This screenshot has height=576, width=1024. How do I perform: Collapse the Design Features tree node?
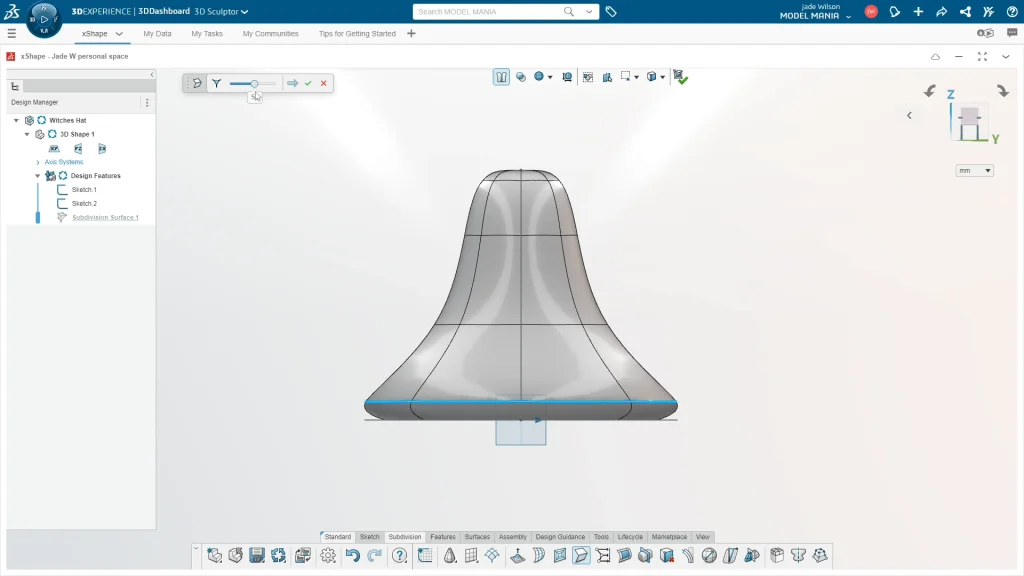click(x=38, y=176)
